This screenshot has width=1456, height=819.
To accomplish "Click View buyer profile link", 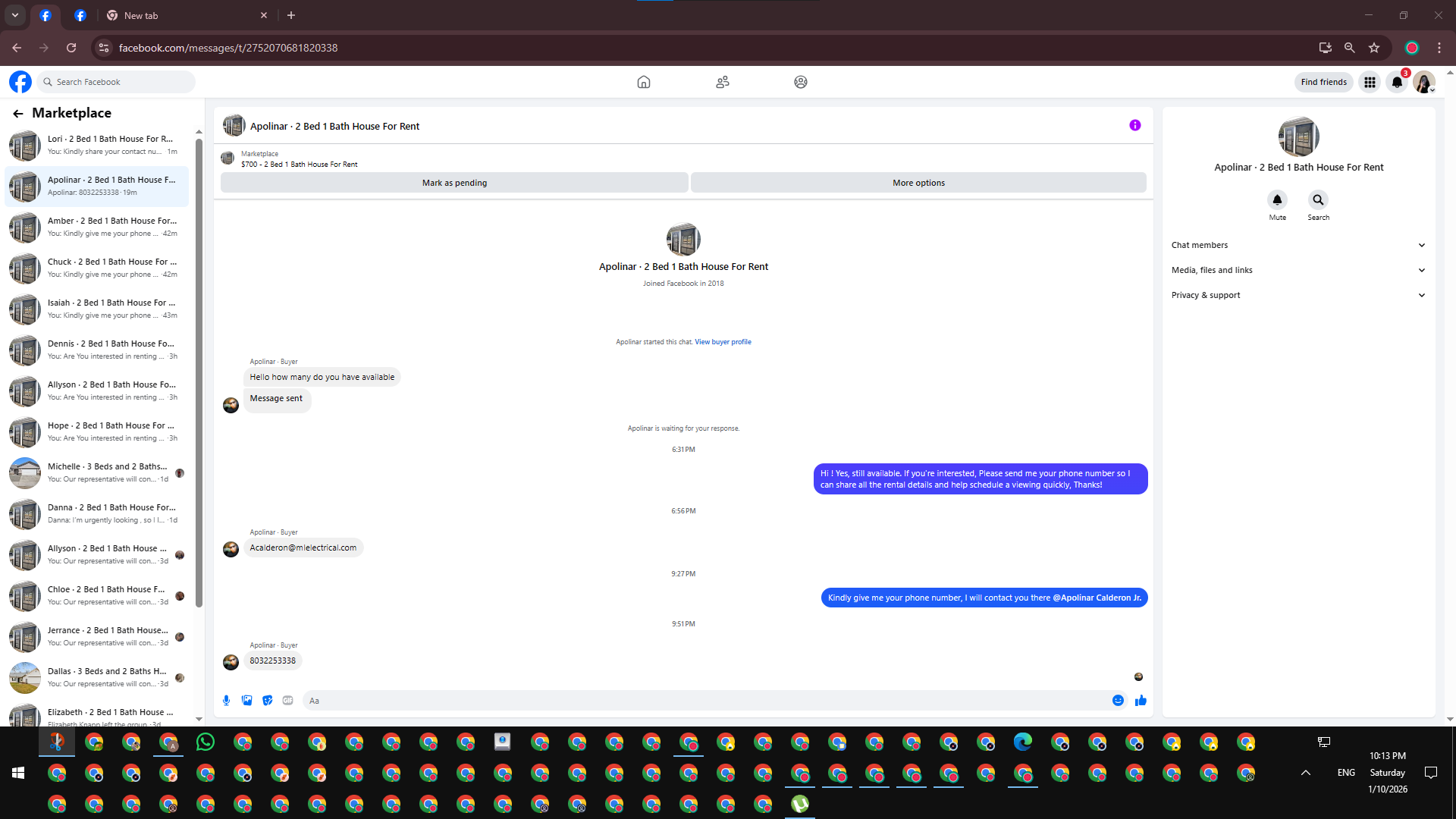I will (723, 342).
